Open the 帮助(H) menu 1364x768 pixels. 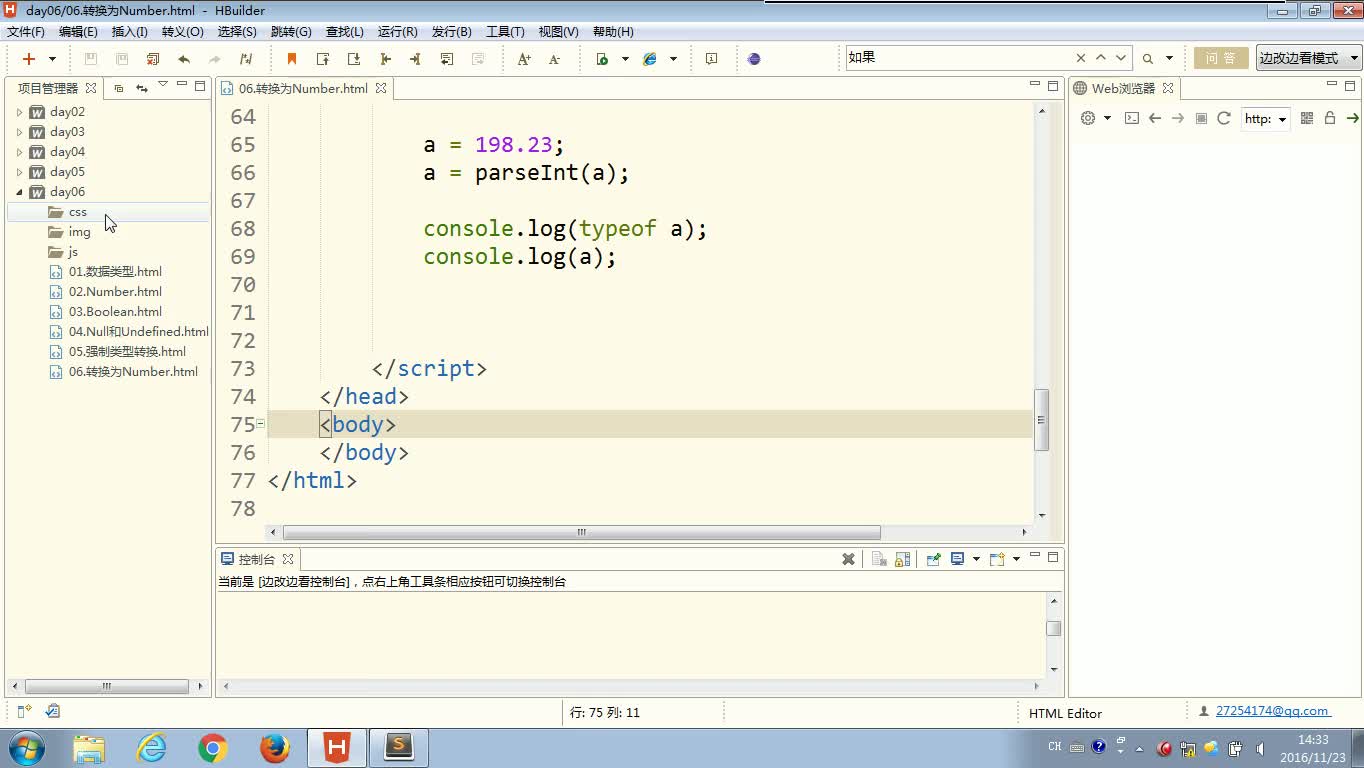(x=613, y=32)
